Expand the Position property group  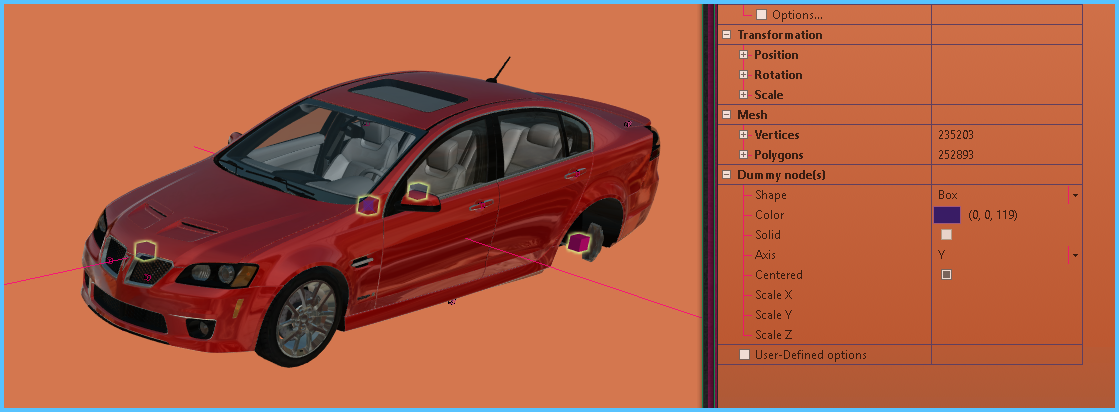pos(744,55)
